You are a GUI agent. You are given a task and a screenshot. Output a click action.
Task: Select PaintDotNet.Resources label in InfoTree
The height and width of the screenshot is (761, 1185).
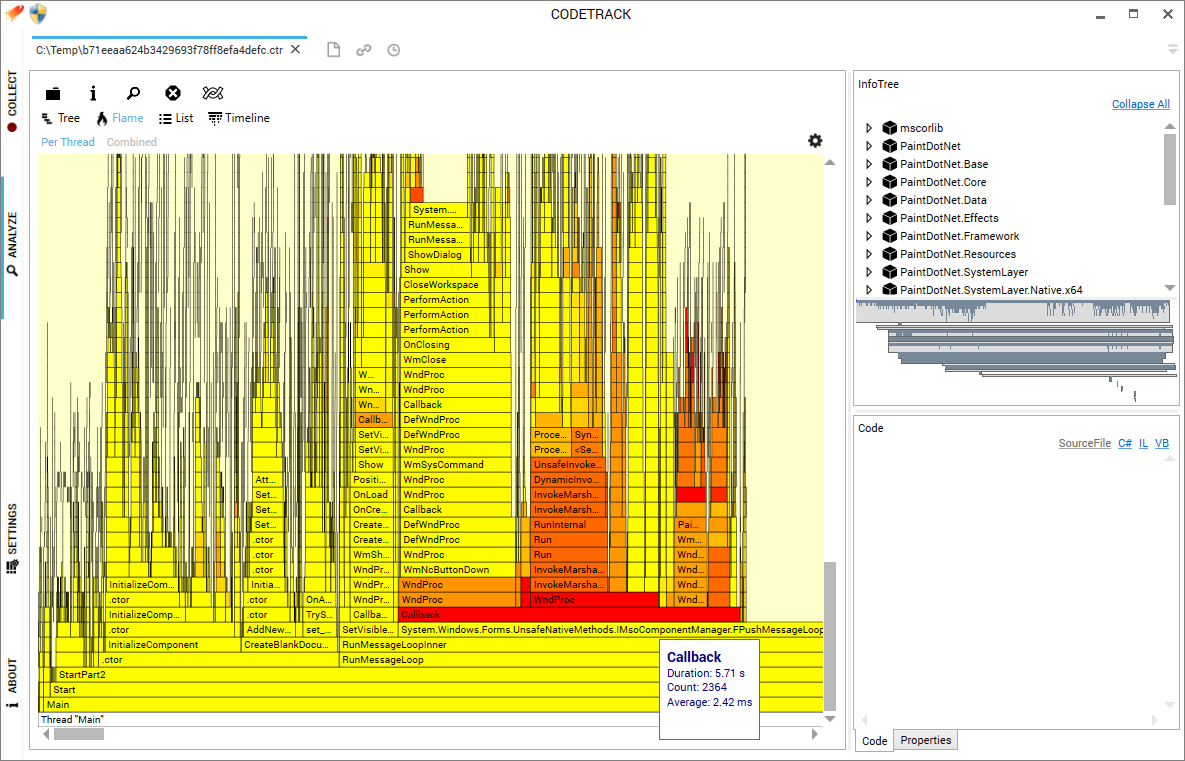958,255
